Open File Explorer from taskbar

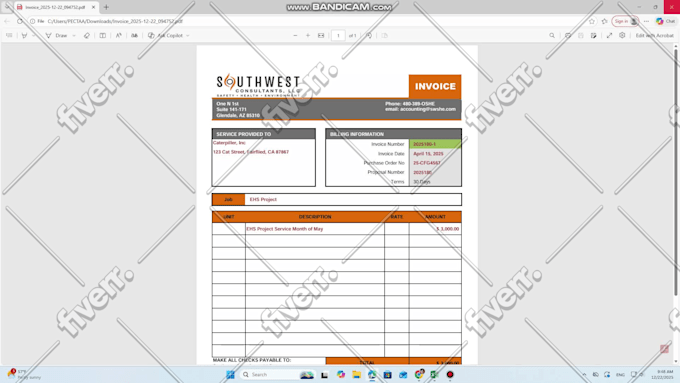[x=356, y=375]
